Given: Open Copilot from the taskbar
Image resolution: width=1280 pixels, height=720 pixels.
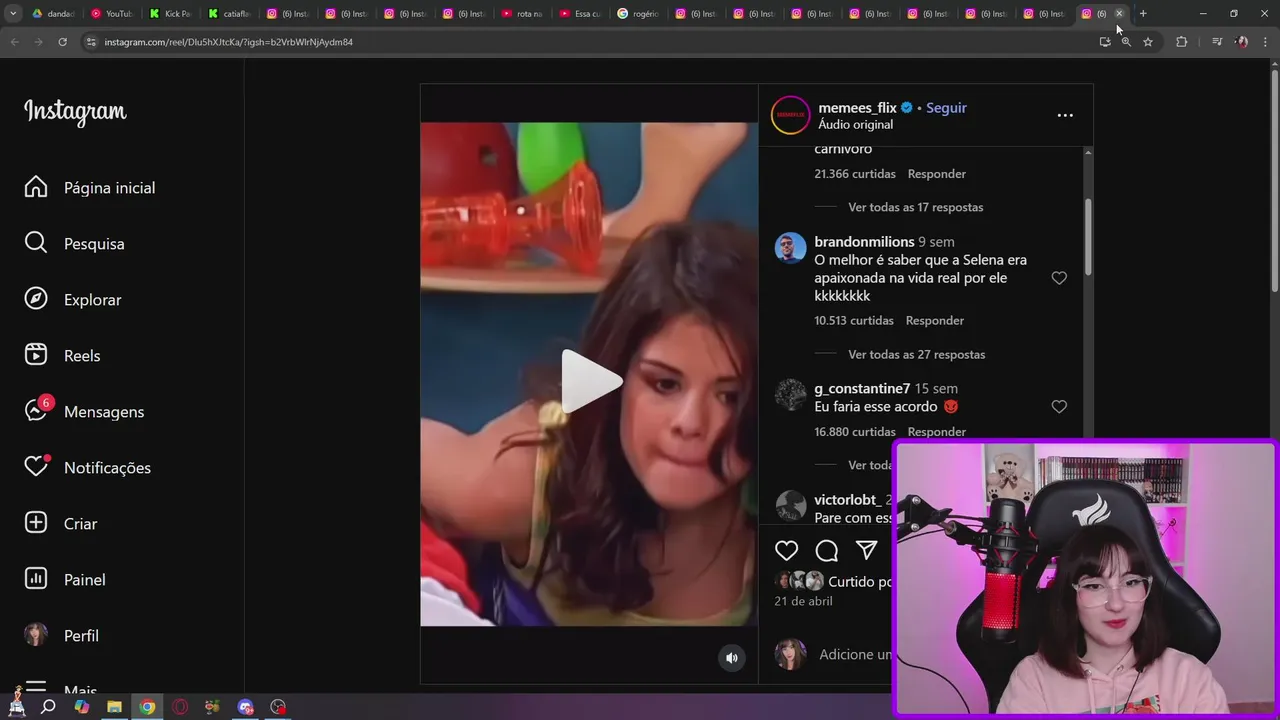Looking at the screenshot, I should pos(81,707).
